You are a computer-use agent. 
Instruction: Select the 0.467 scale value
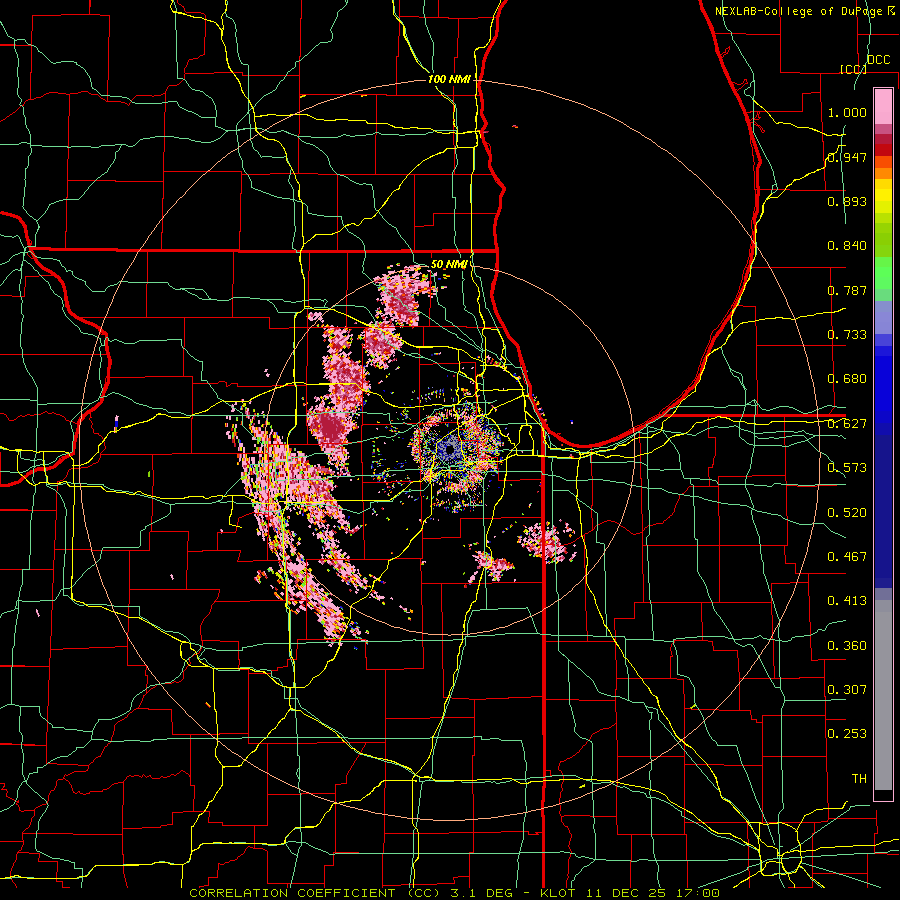click(847, 557)
